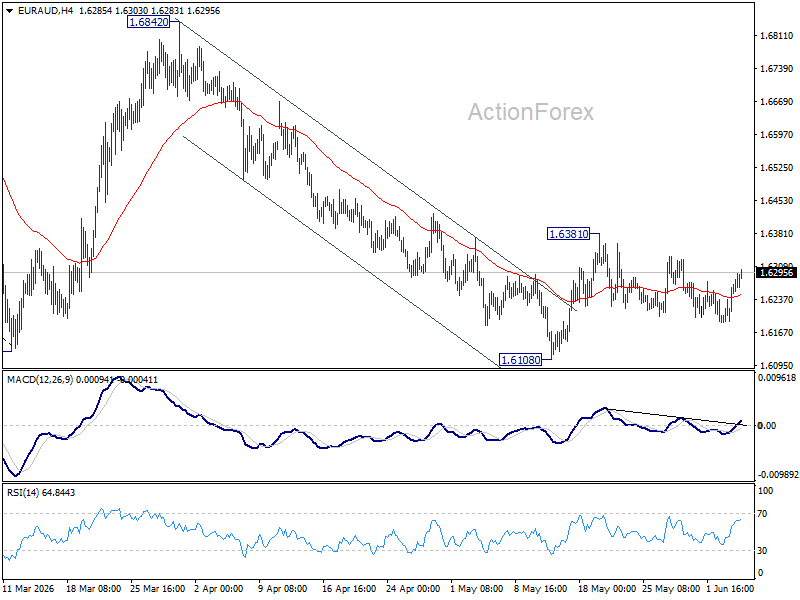
Task: Click the 1.68420 high price label
Action: [148, 22]
